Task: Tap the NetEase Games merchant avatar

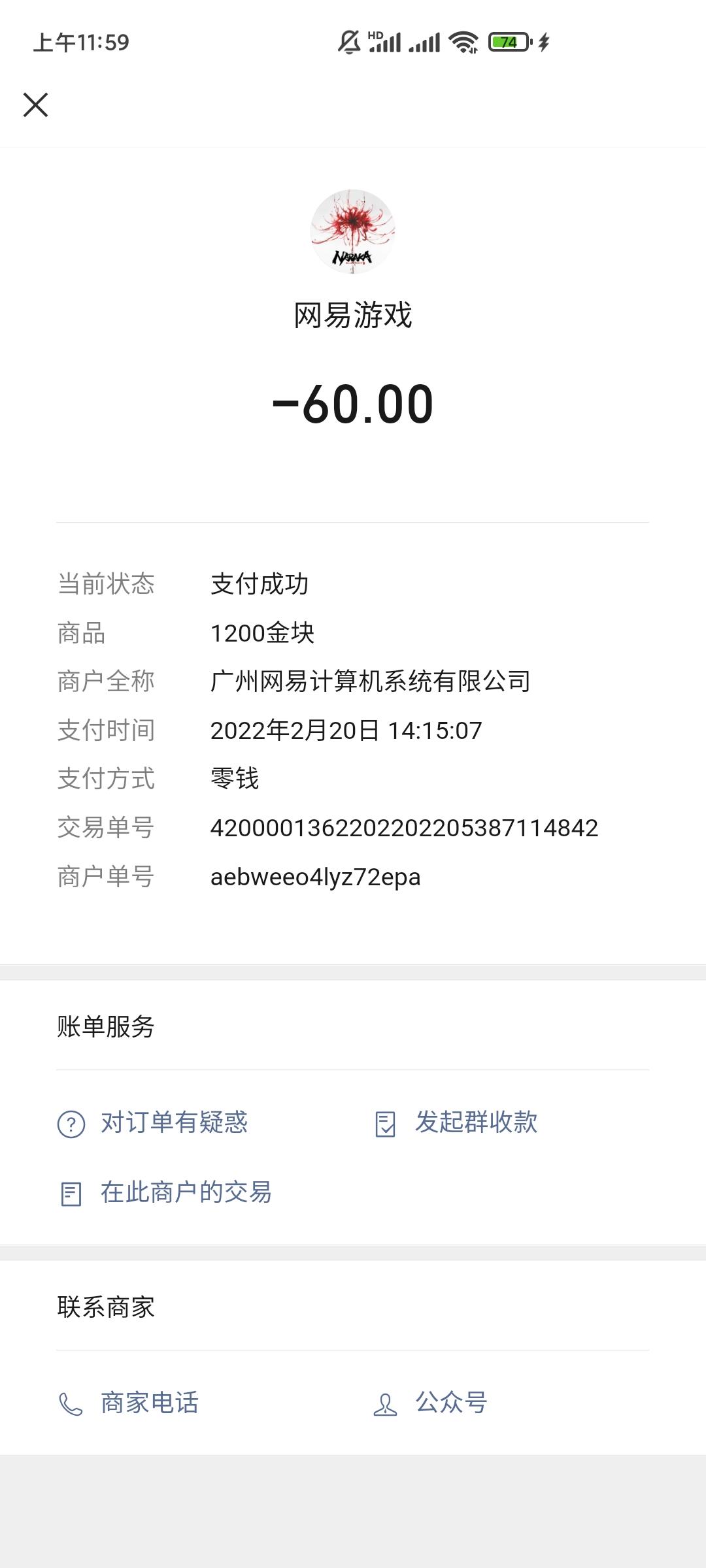Action: (x=352, y=231)
